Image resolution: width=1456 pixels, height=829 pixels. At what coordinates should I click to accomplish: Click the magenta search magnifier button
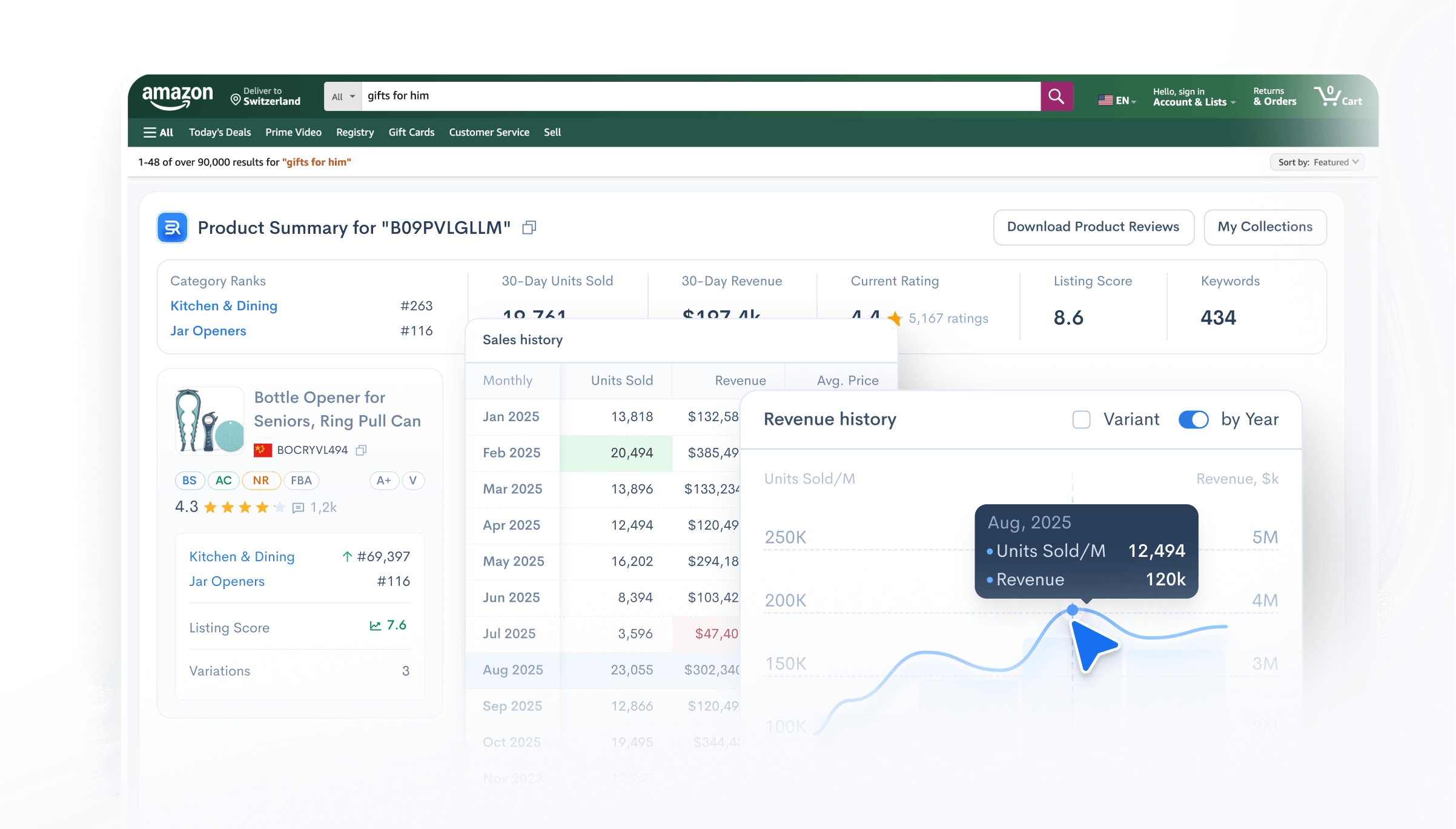[x=1056, y=96]
